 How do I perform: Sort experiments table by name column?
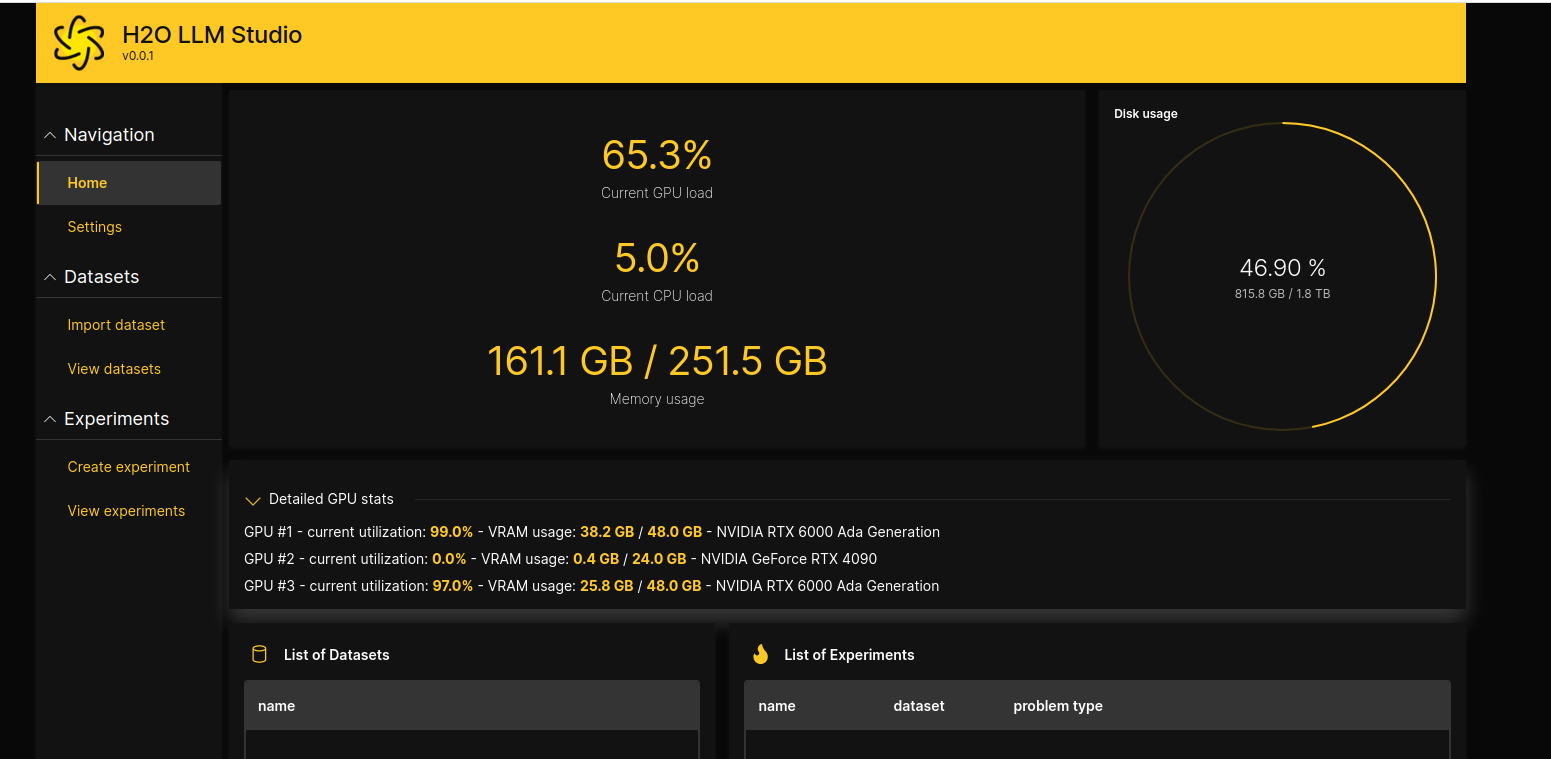point(777,706)
